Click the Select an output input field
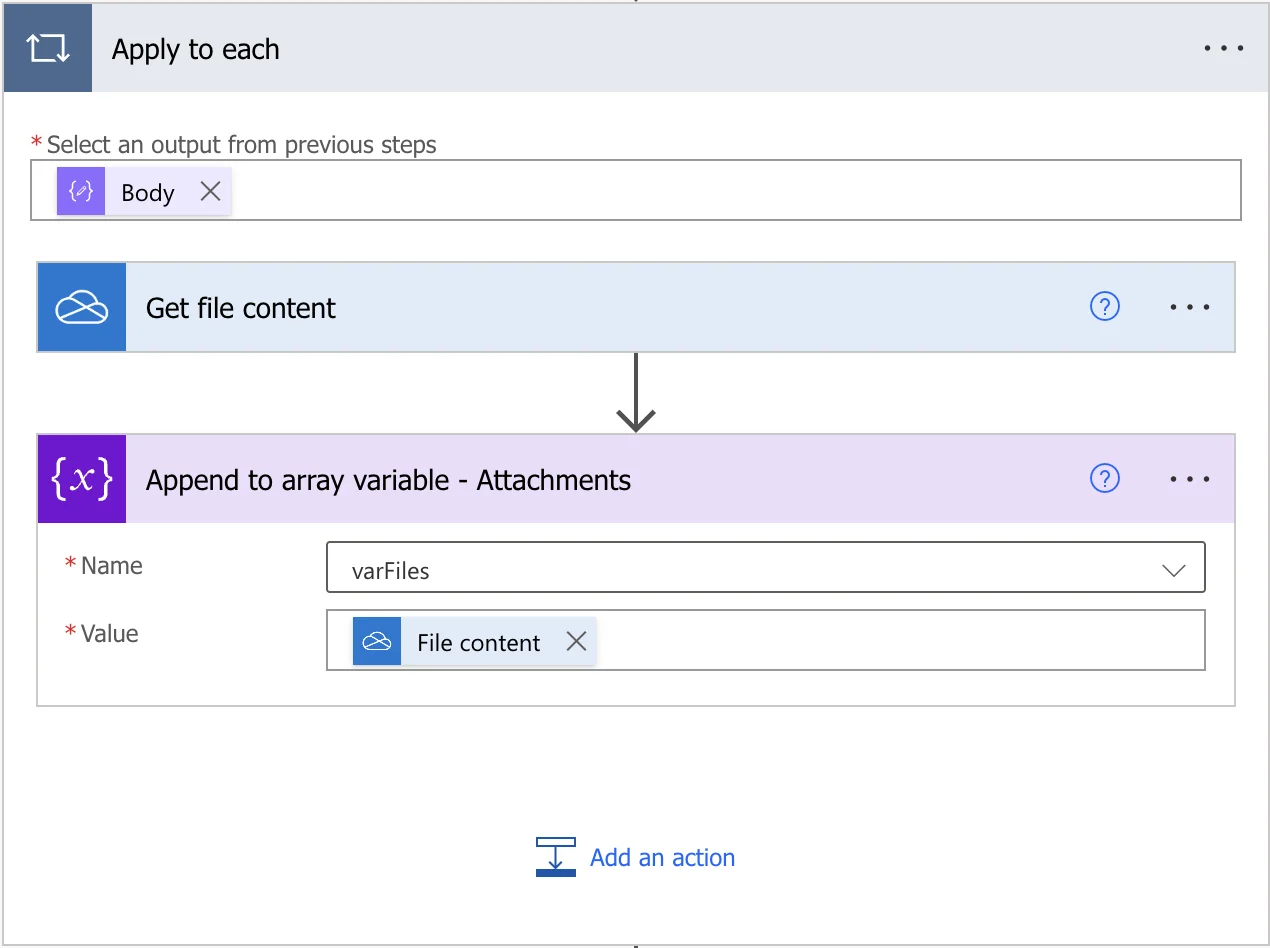Viewport: 1270px width, 948px height. coord(636,190)
